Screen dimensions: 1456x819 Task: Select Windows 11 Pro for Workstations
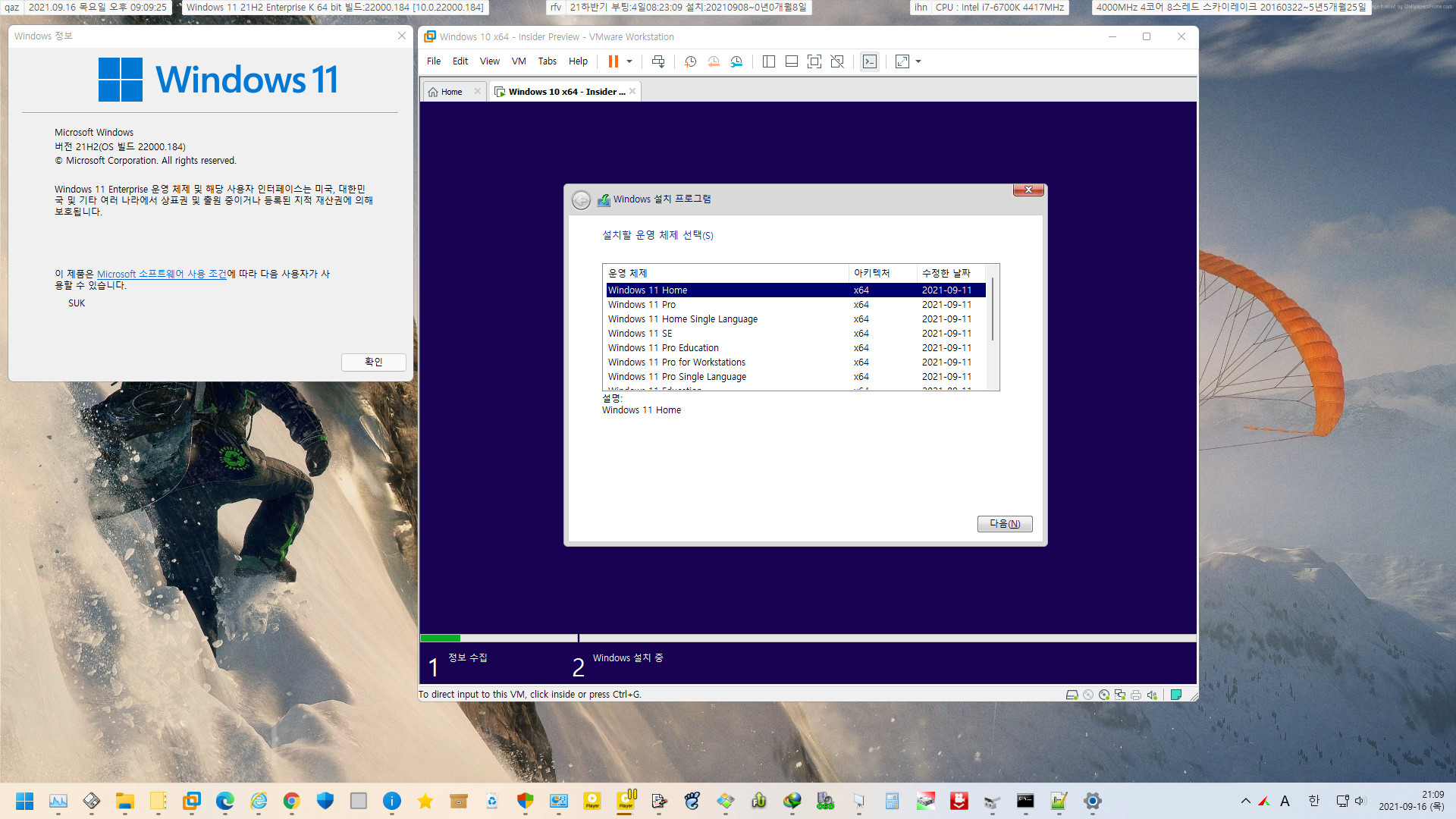click(795, 362)
